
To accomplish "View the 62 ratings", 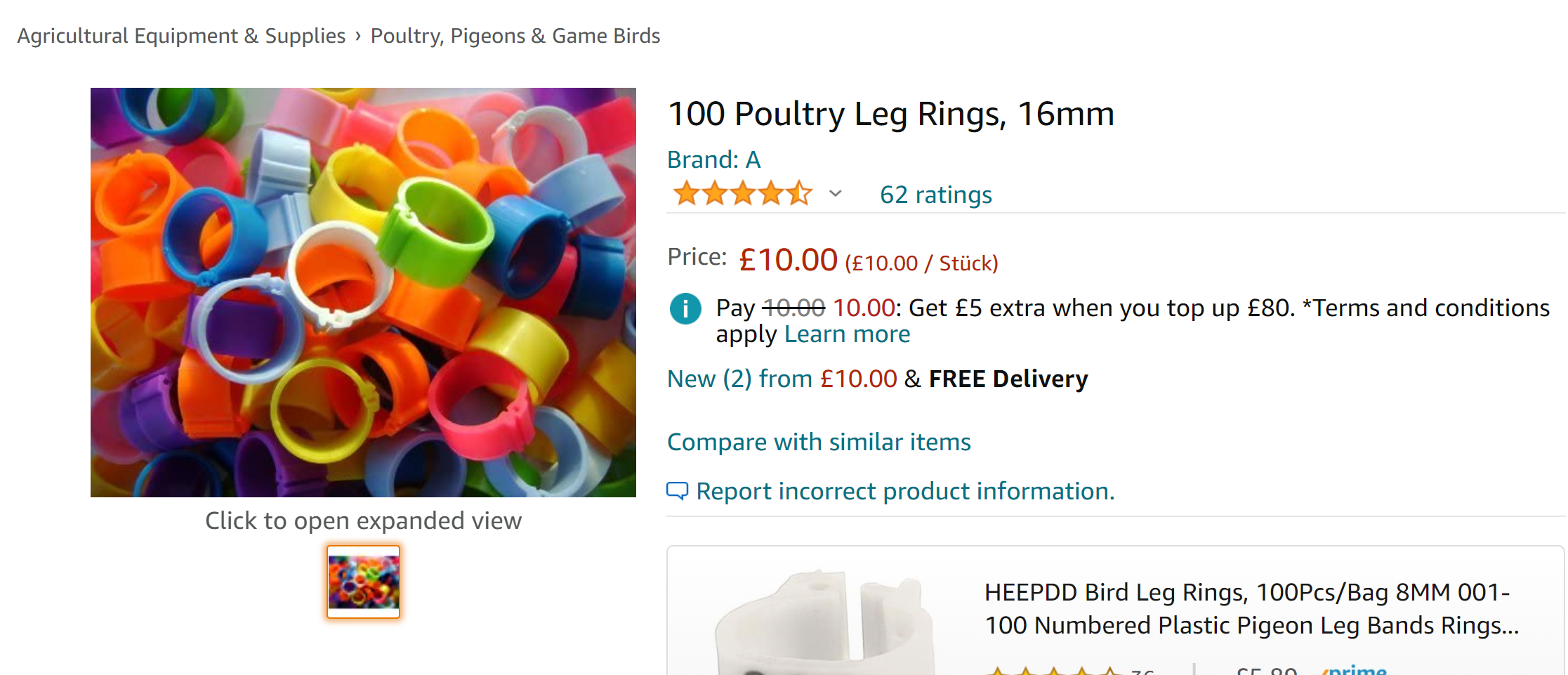I will tap(935, 195).
